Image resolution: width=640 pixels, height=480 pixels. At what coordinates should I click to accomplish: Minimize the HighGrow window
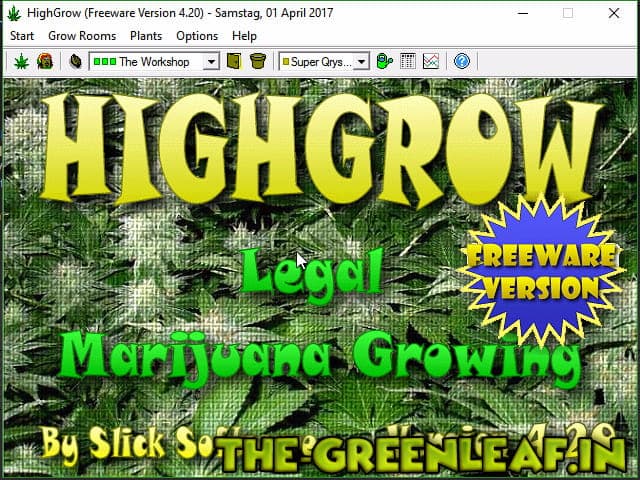coord(522,13)
